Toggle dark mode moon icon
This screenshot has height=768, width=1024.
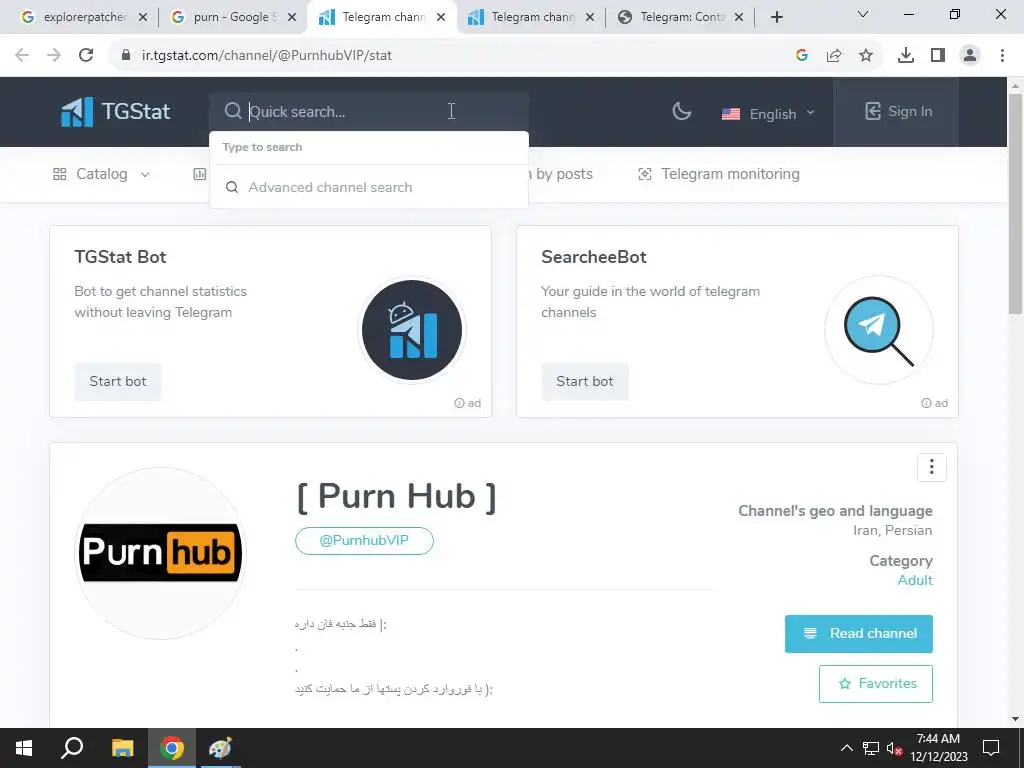(x=681, y=112)
